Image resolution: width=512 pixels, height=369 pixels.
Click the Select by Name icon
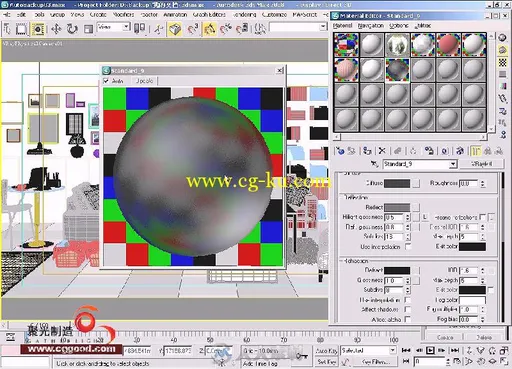pos(7,29)
